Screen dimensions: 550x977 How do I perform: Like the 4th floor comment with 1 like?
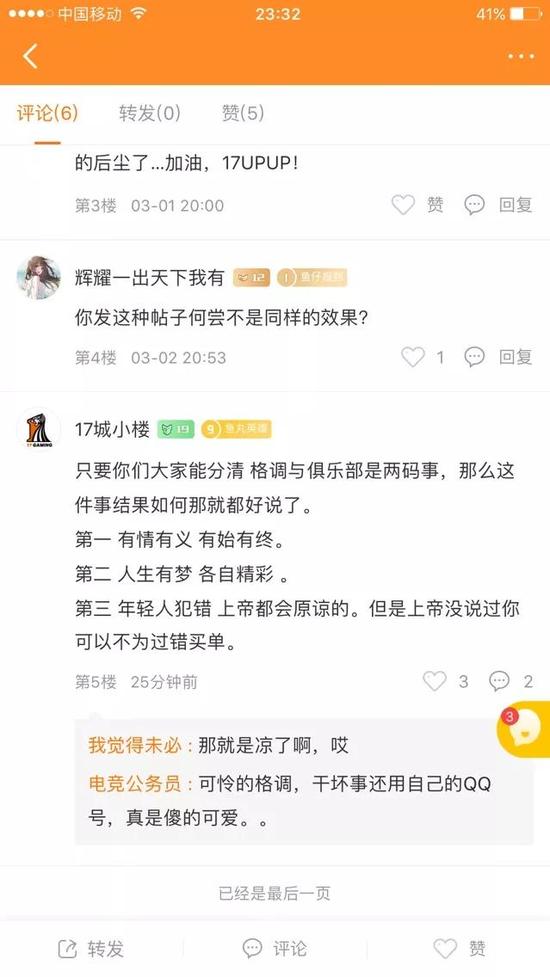[x=412, y=357]
